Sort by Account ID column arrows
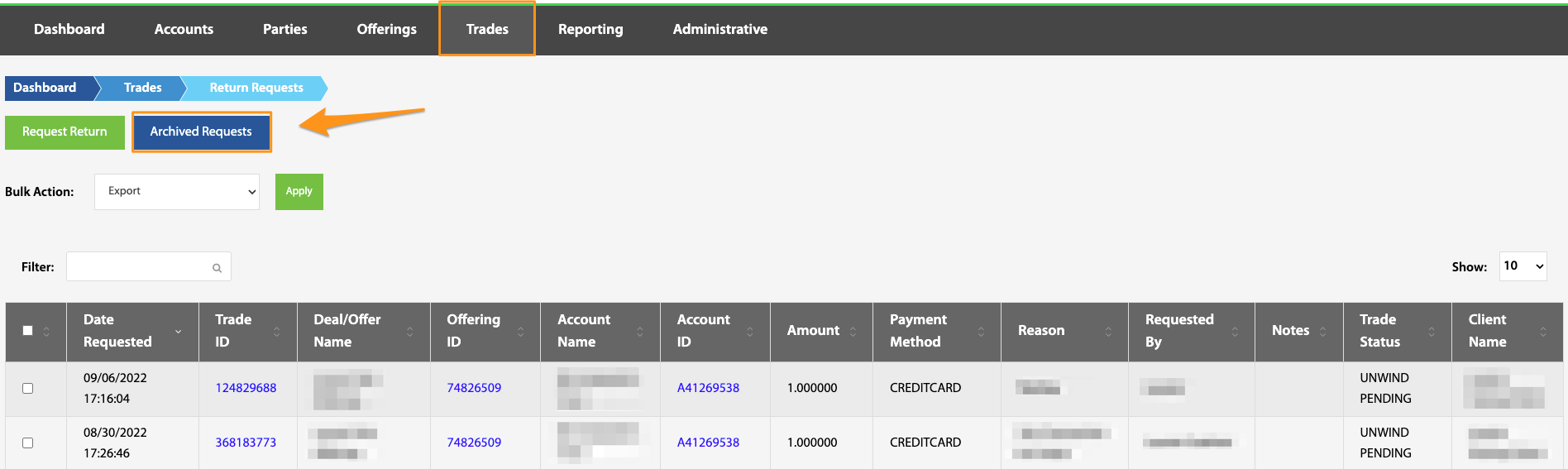1568x469 pixels. (750, 331)
